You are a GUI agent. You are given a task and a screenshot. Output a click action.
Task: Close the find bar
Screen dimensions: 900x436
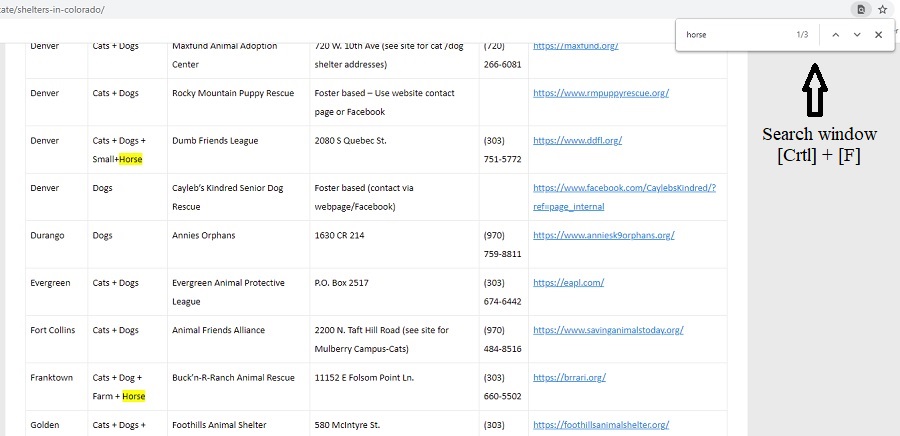pyautogui.click(x=878, y=35)
